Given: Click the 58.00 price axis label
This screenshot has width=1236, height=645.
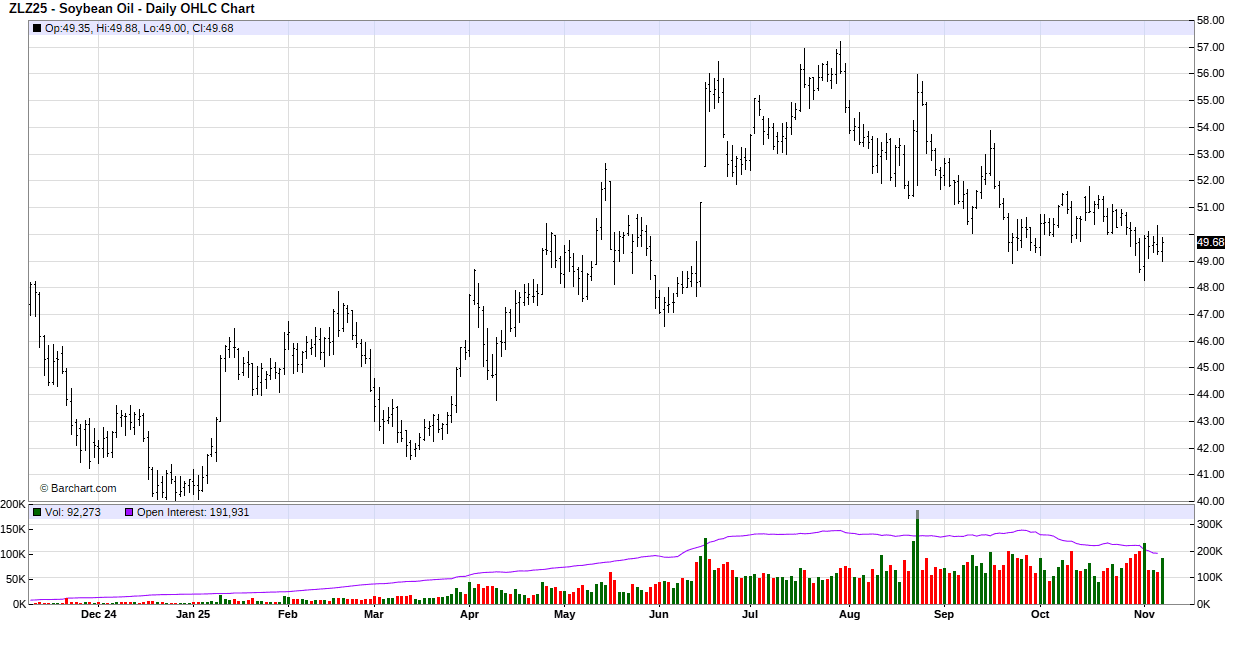Looking at the screenshot, I should click(x=1210, y=20).
